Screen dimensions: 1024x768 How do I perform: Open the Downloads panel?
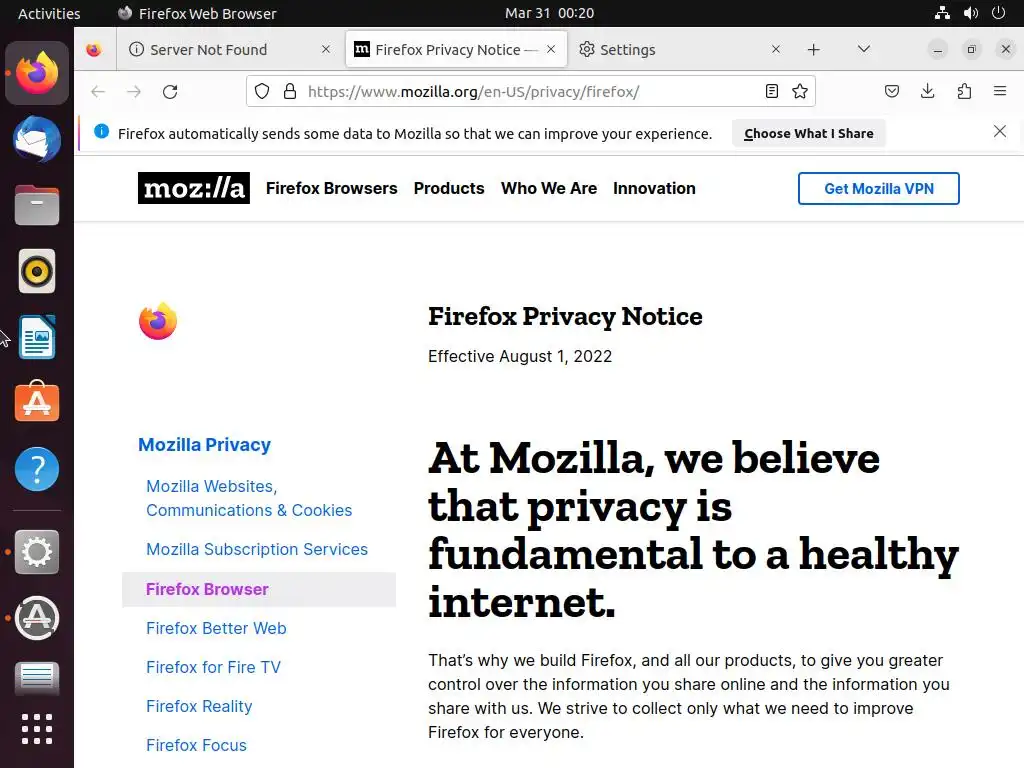[x=927, y=91]
